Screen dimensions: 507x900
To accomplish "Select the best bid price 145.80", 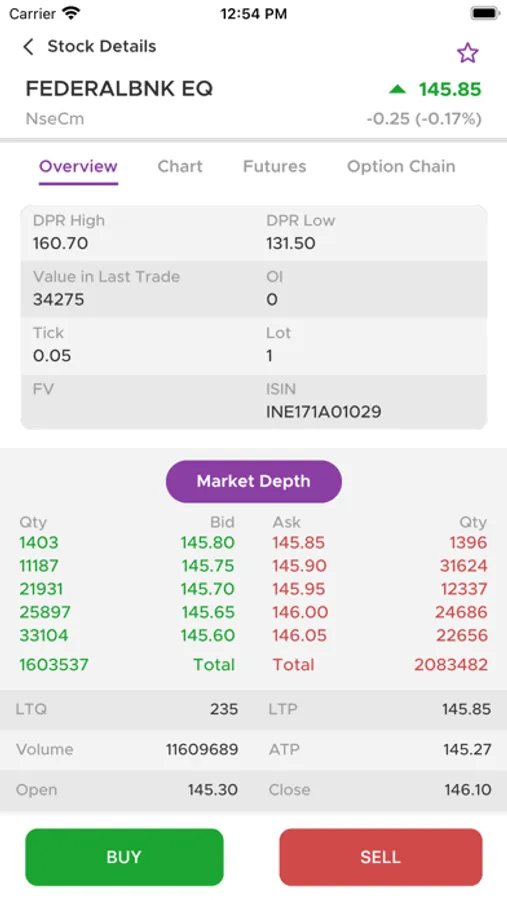I will click(207, 542).
